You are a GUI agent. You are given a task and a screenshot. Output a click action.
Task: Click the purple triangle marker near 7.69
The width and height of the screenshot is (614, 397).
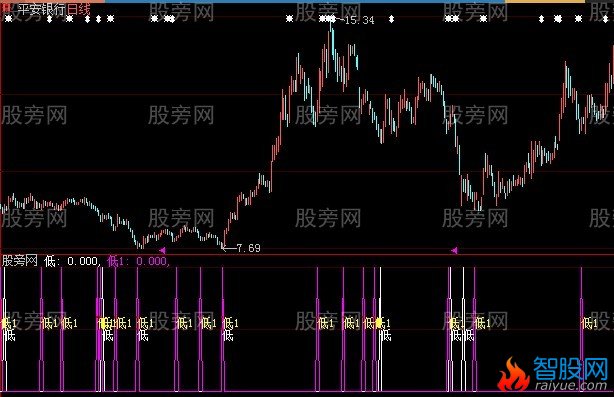click(163, 250)
